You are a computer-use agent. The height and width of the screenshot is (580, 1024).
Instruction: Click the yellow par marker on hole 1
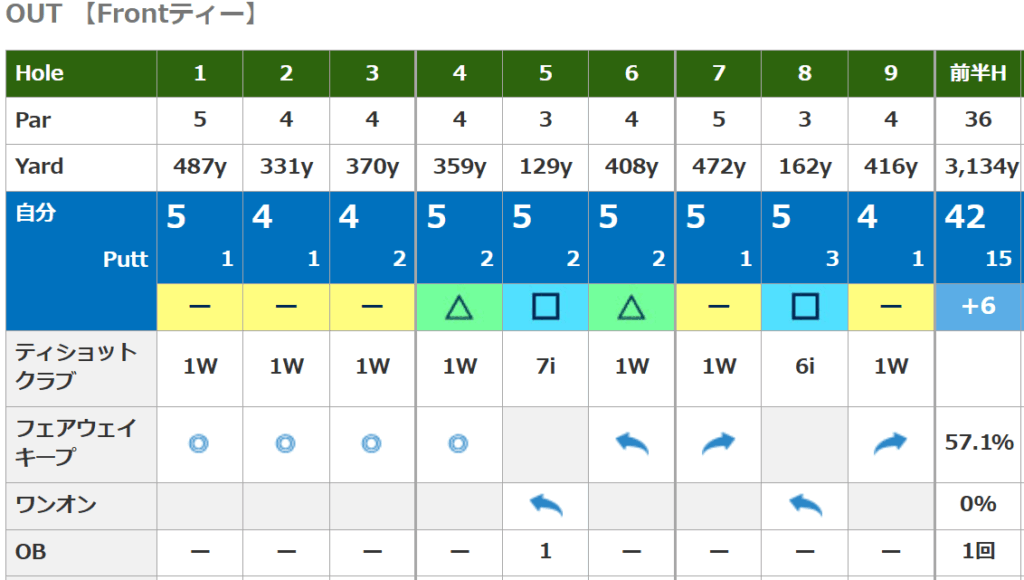[x=199, y=307]
